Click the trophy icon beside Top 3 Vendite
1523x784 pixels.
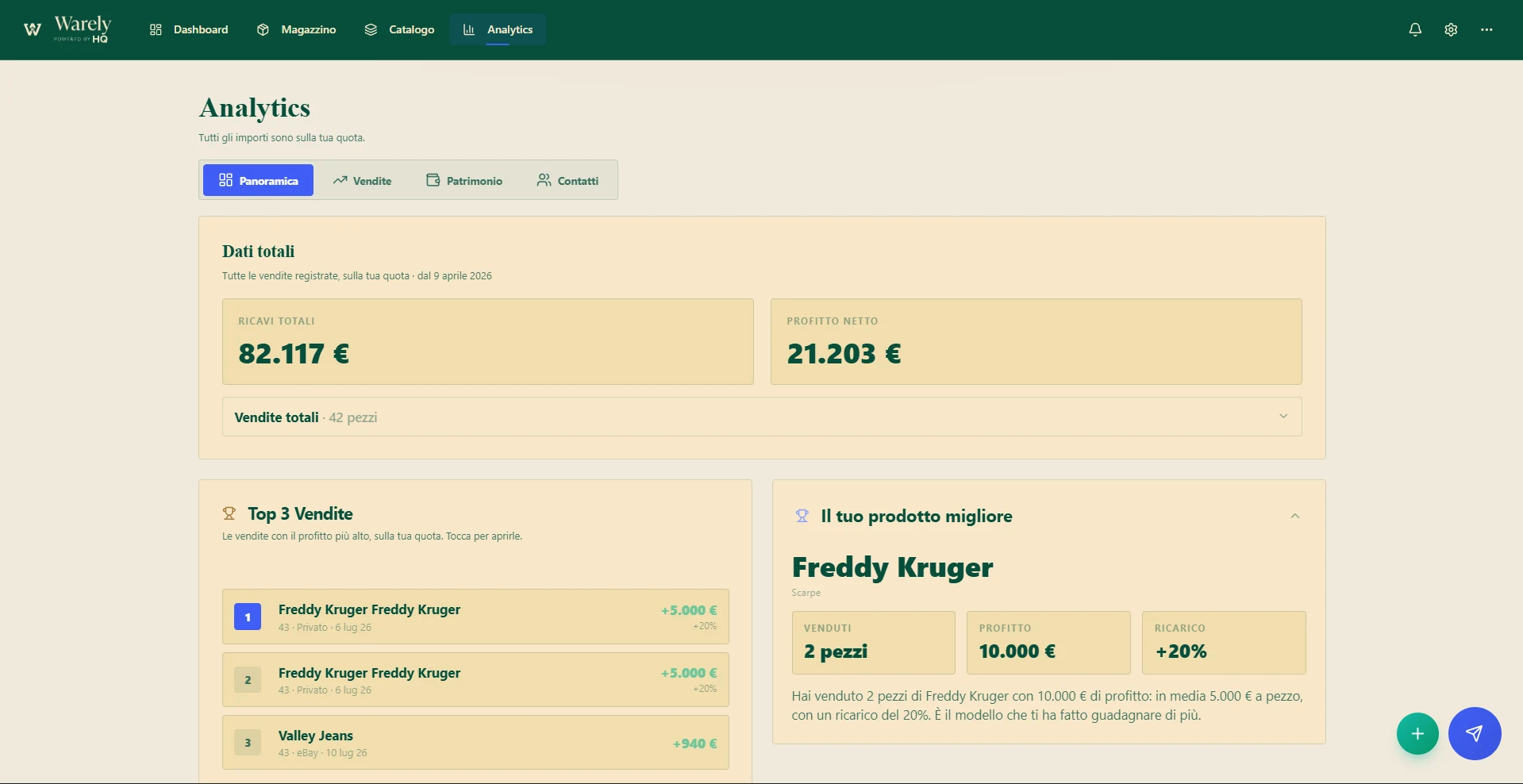pos(229,513)
